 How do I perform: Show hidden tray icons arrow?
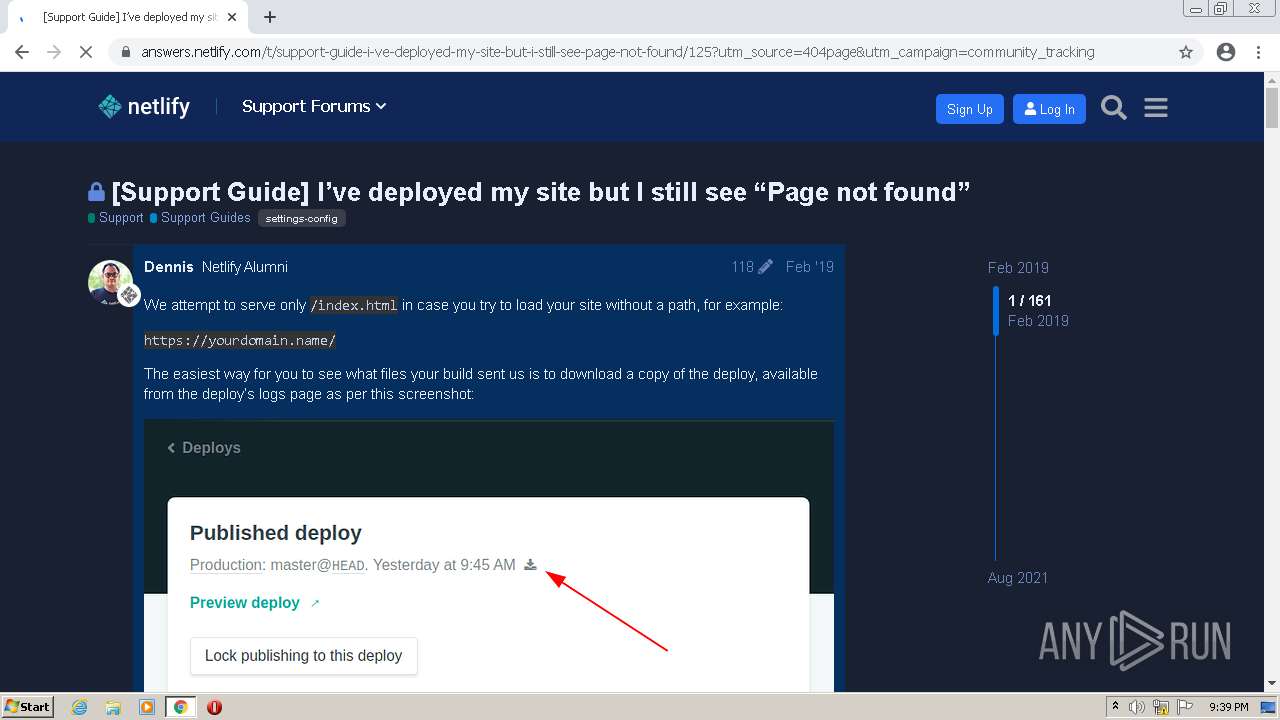pos(1115,707)
